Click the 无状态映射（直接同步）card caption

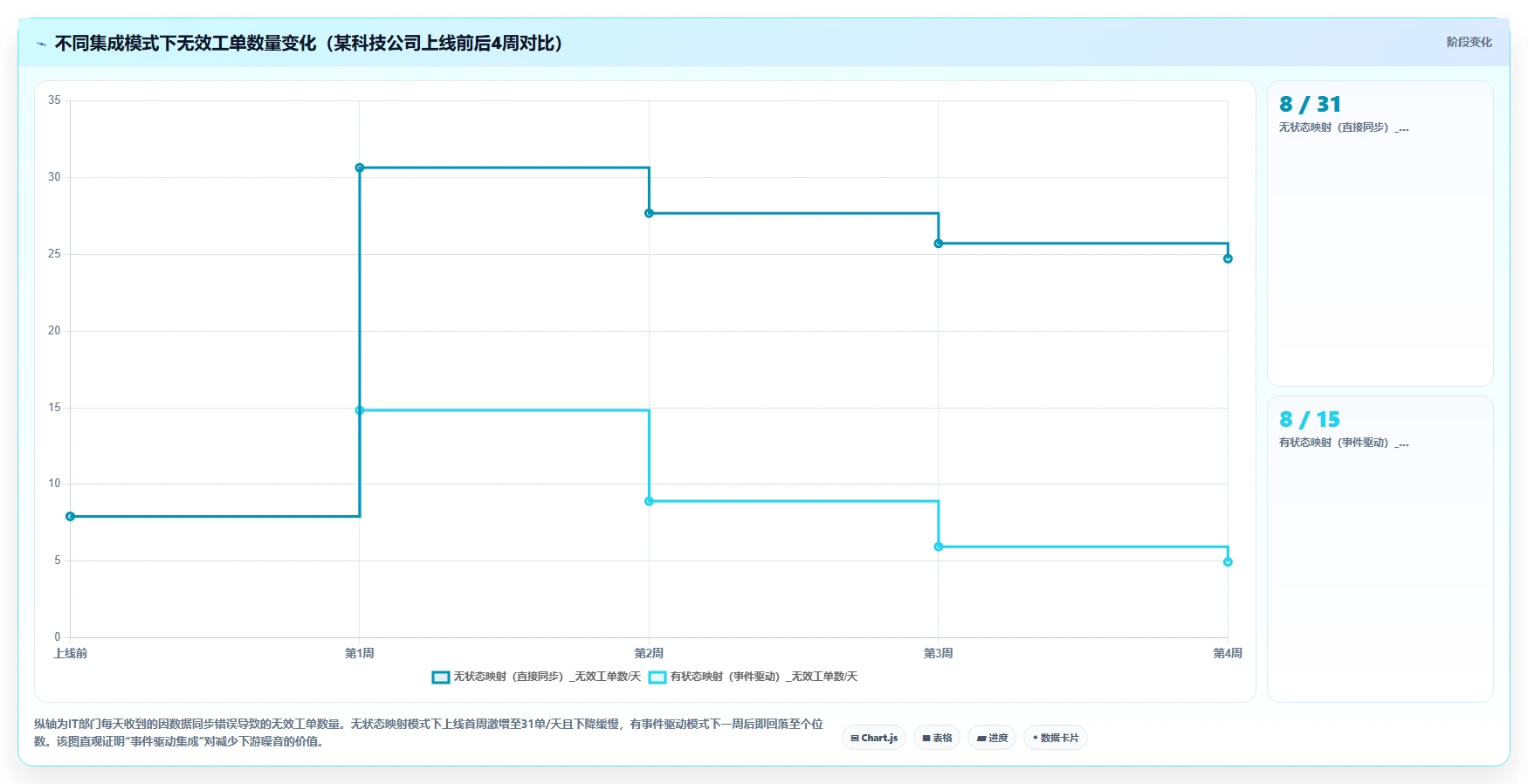1343,127
